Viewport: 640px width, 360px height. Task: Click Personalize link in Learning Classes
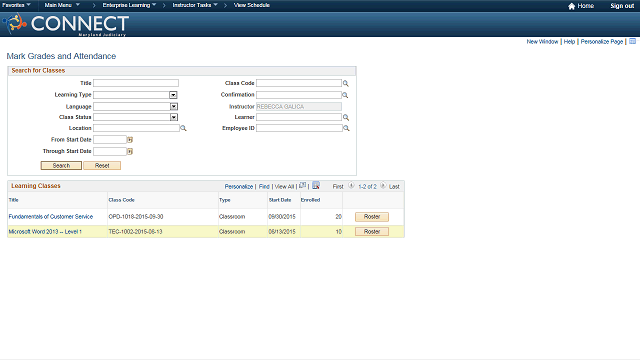point(239,187)
